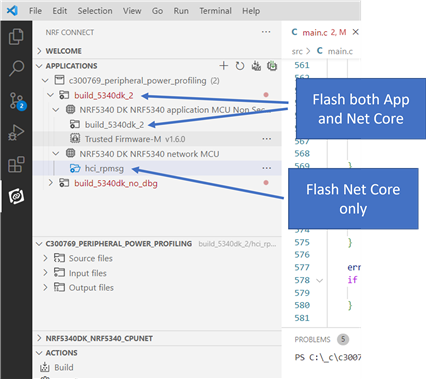Open the PROBLEMS panel tab
The image size is (426, 379).
click(312, 339)
